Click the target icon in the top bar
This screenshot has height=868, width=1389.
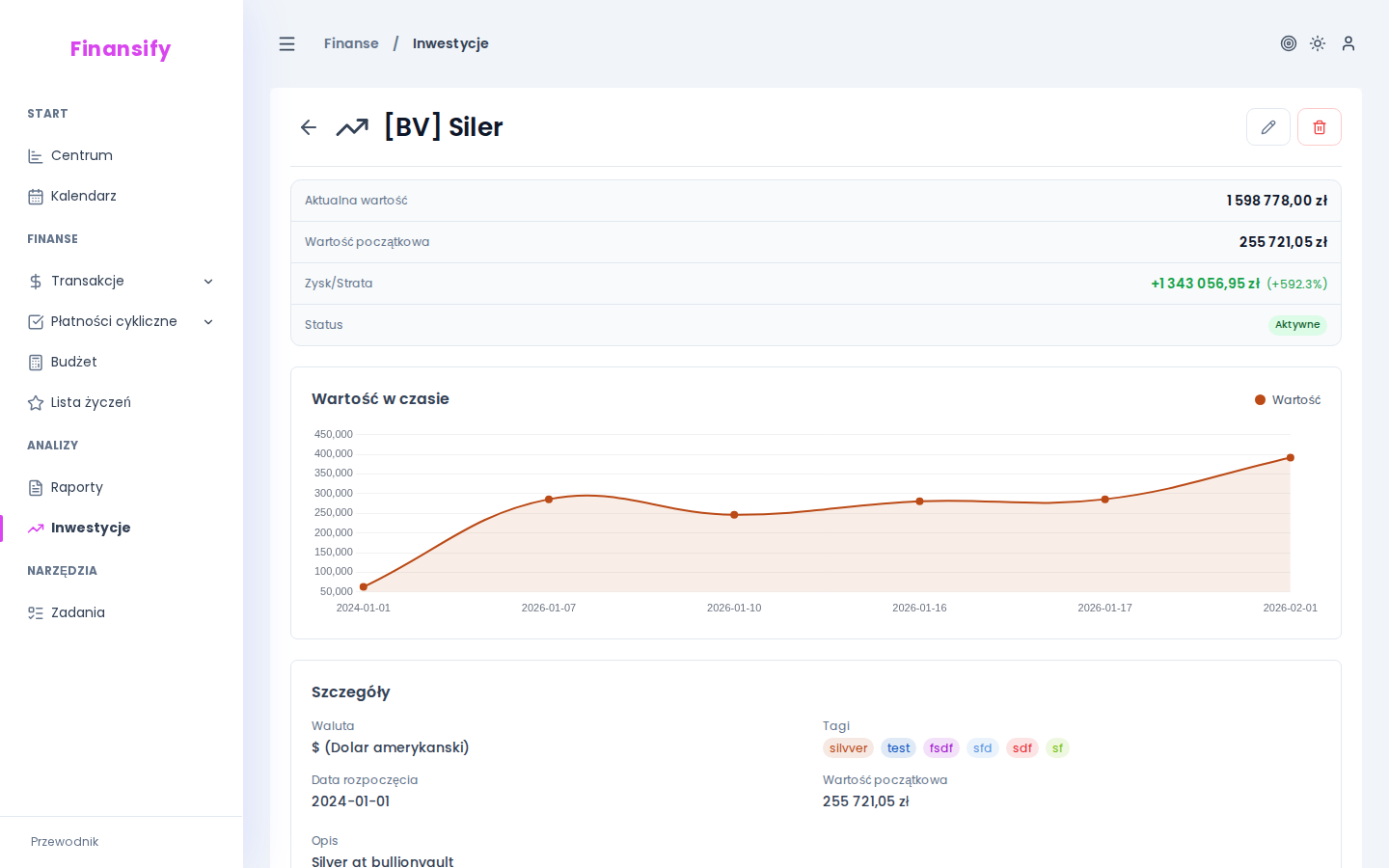tap(1288, 43)
